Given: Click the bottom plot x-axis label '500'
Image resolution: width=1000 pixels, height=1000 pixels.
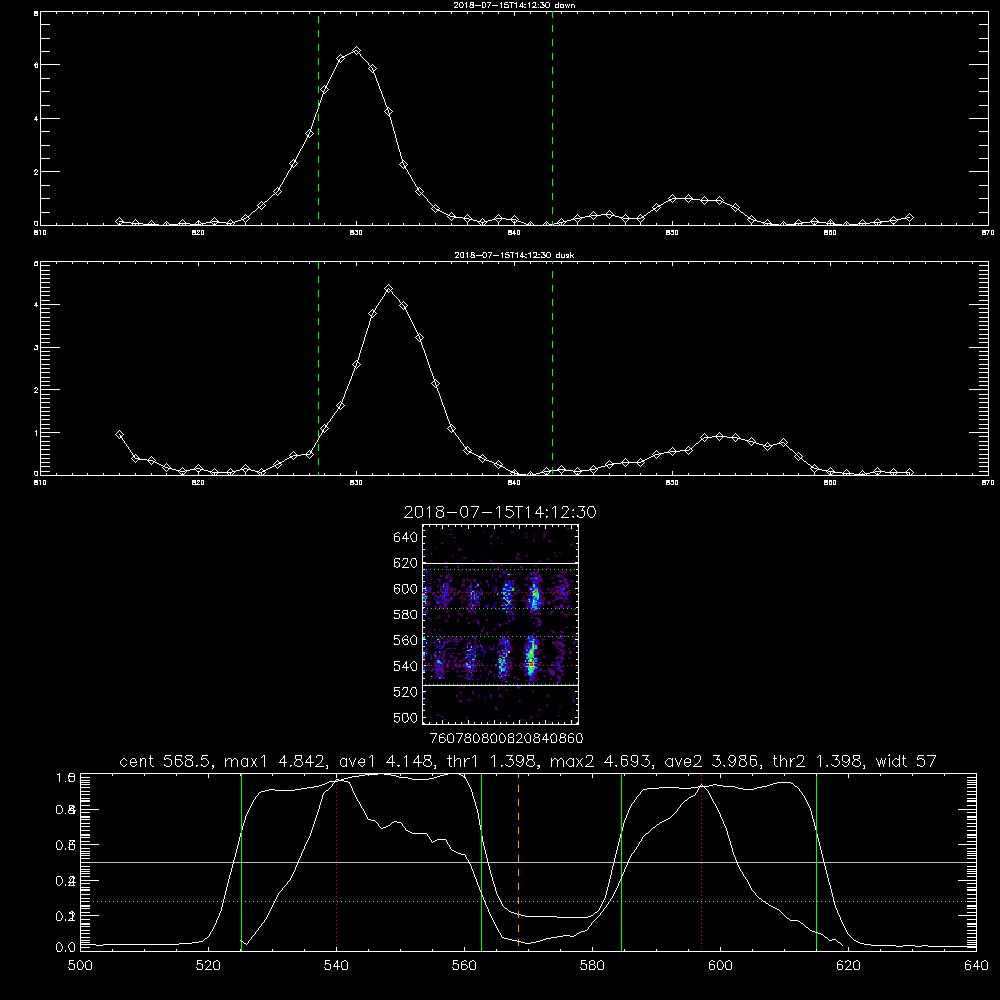Looking at the screenshot, I should 80,965.
